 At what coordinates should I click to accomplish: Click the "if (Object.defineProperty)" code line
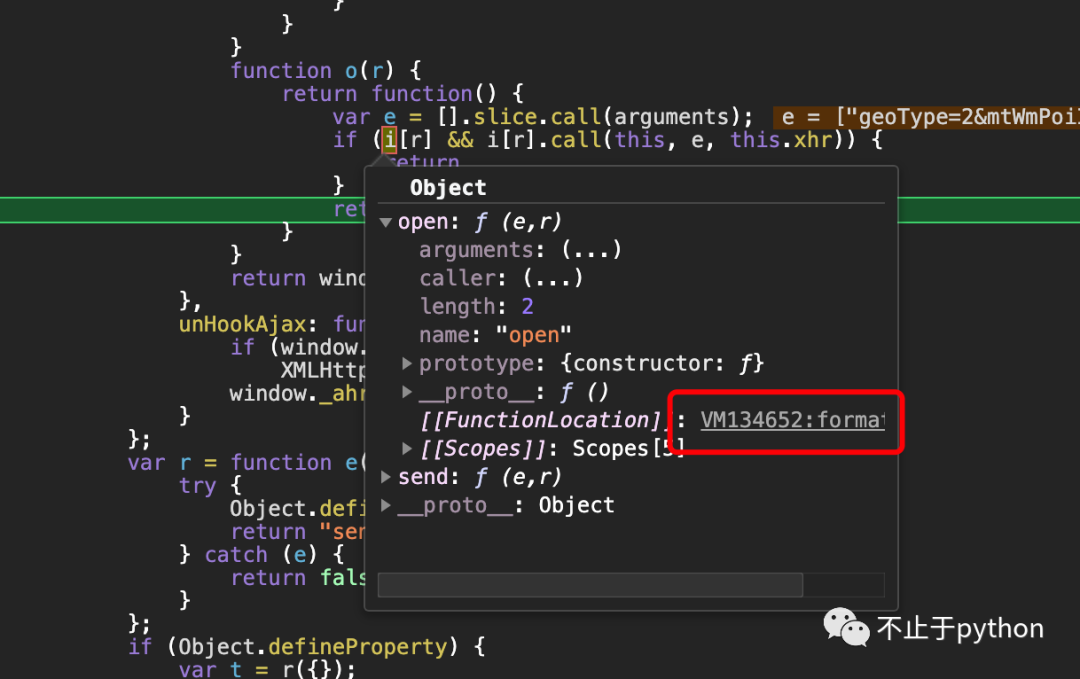tap(305, 647)
